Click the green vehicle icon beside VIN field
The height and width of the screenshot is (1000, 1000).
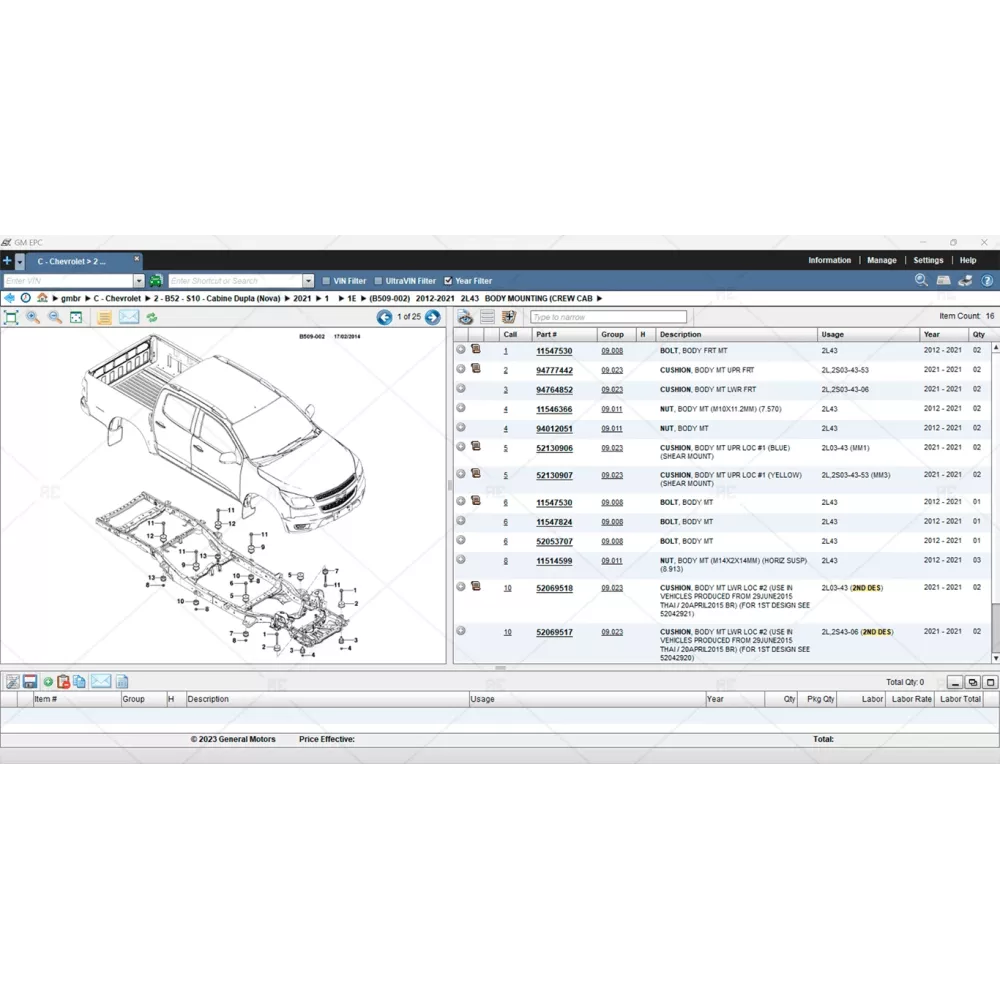(156, 281)
